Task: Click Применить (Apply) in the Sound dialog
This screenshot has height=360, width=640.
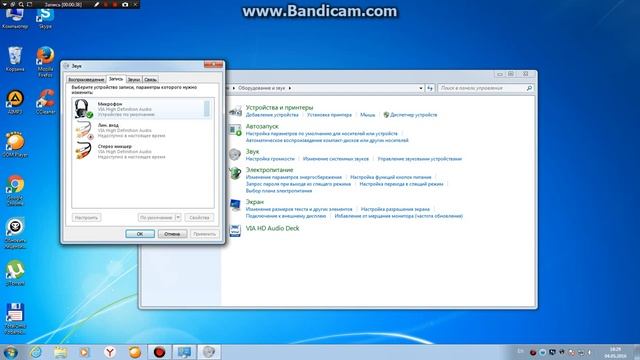Action: click(x=204, y=234)
